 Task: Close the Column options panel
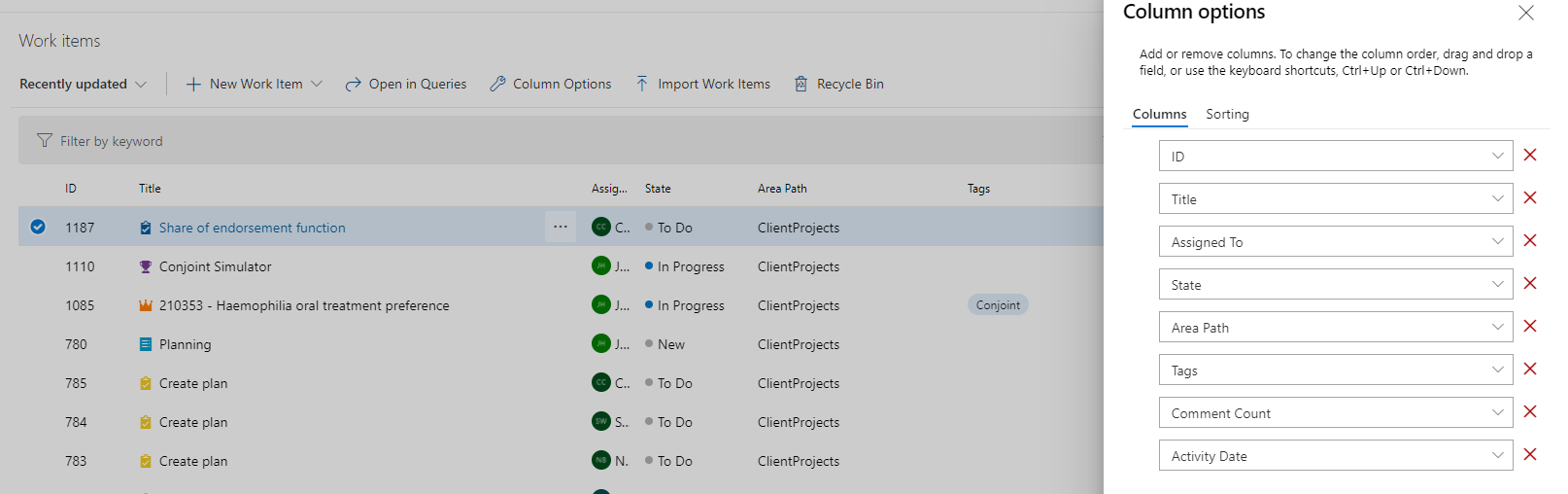[x=1526, y=13]
